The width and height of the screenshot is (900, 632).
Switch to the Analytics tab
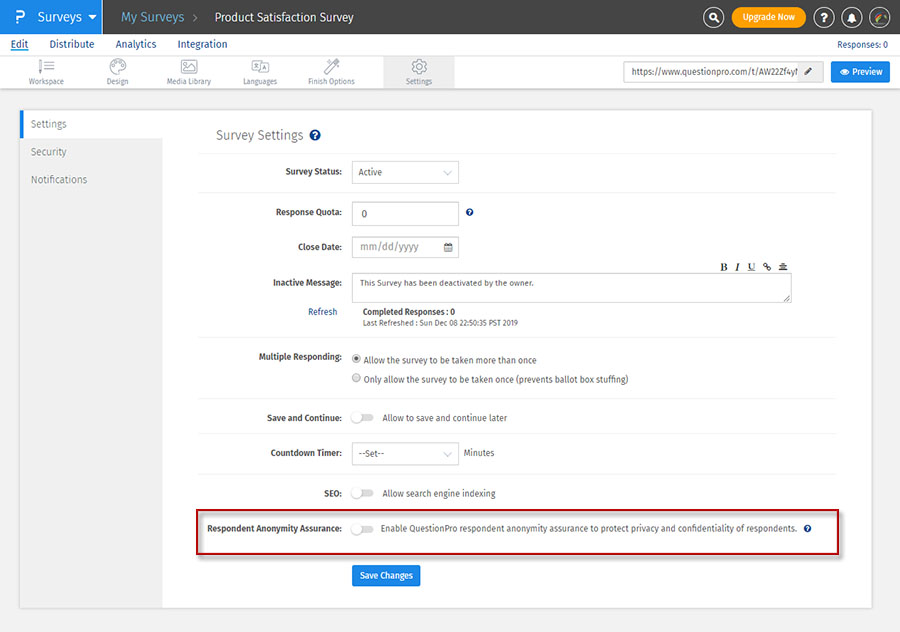(136, 44)
